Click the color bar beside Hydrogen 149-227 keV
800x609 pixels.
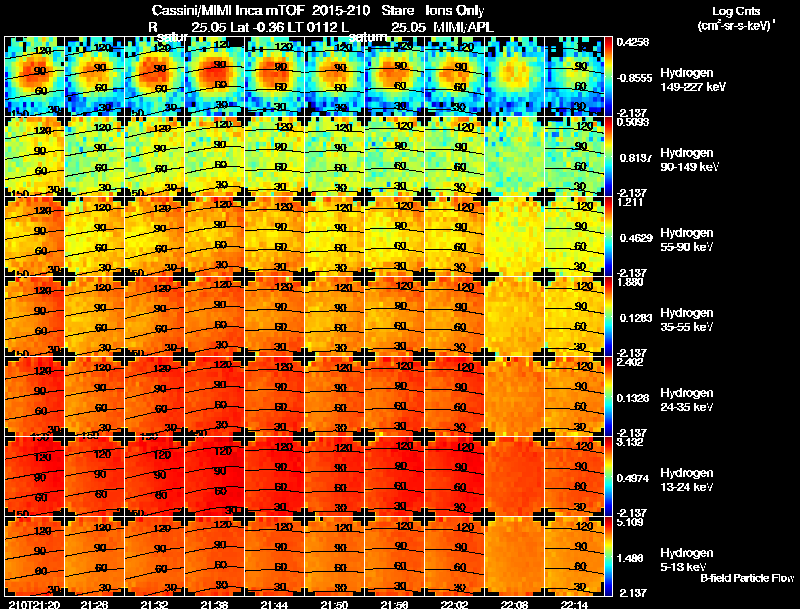coord(608,76)
